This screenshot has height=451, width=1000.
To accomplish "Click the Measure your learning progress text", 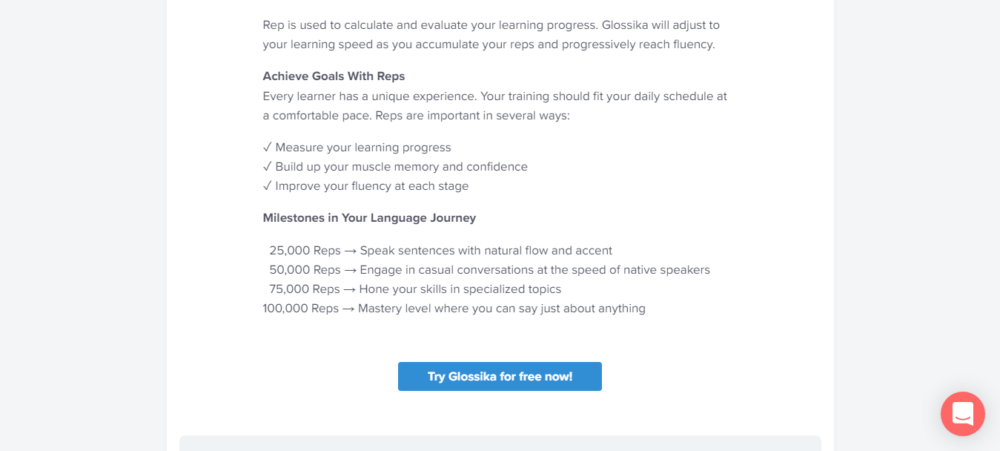I will click(x=363, y=147).
